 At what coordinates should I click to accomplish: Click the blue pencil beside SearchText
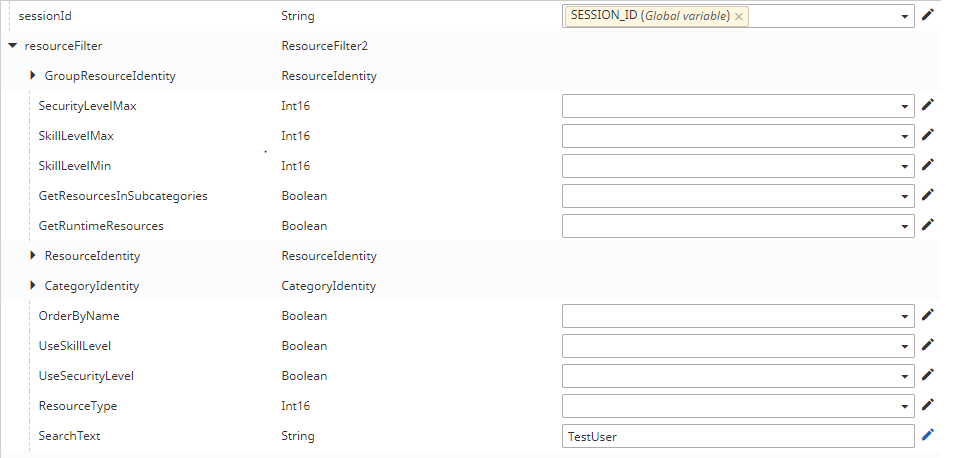coord(928,435)
